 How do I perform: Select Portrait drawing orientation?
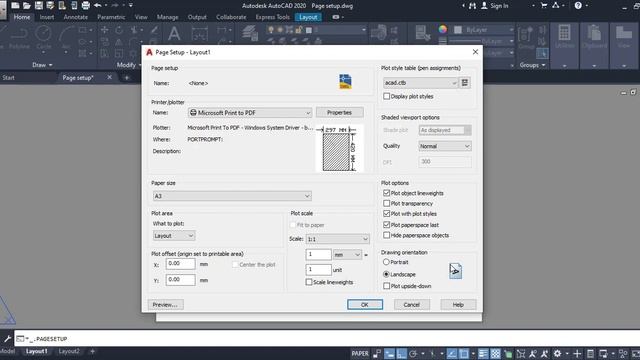386,262
